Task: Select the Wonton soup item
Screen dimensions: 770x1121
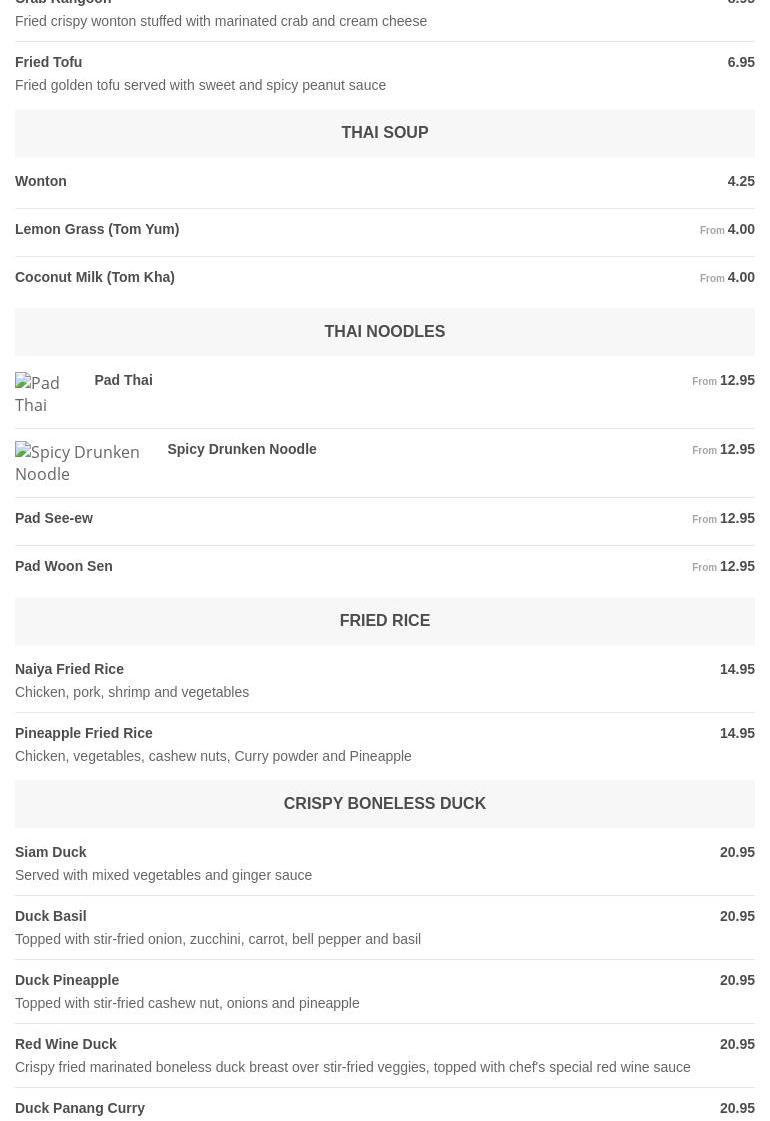Action: coord(41,181)
